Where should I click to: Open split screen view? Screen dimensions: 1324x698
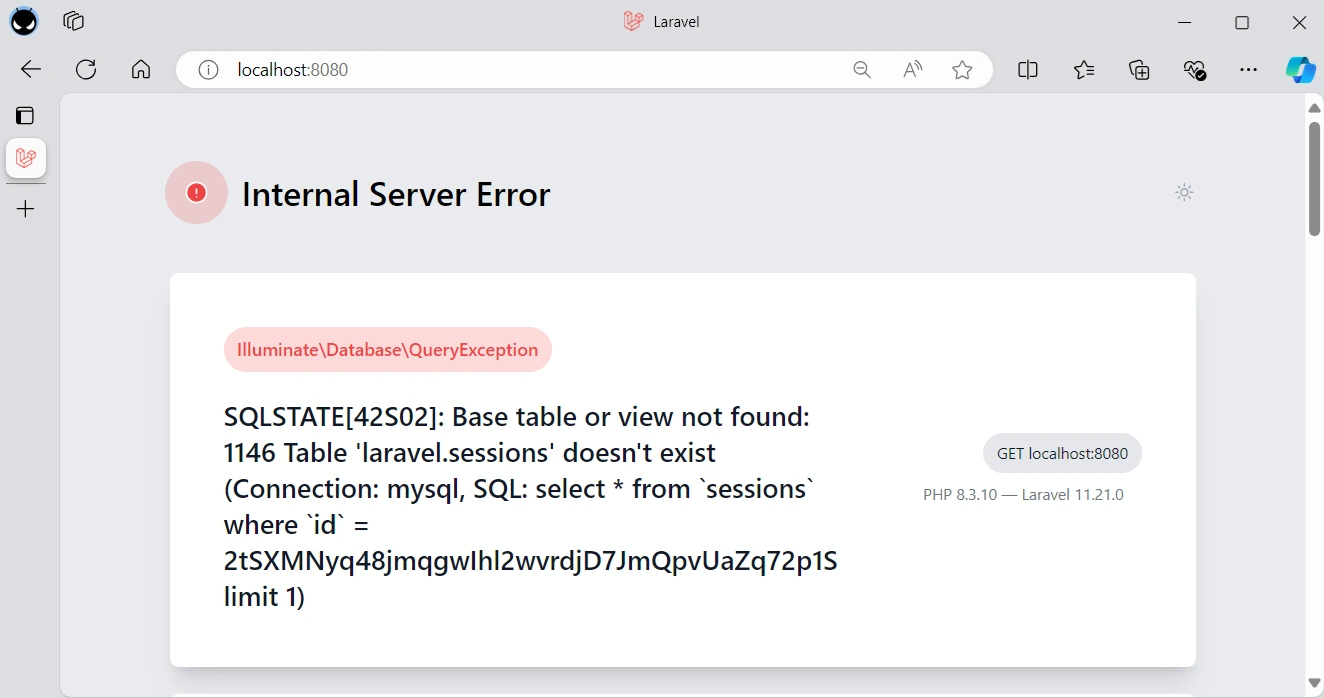(1027, 69)
